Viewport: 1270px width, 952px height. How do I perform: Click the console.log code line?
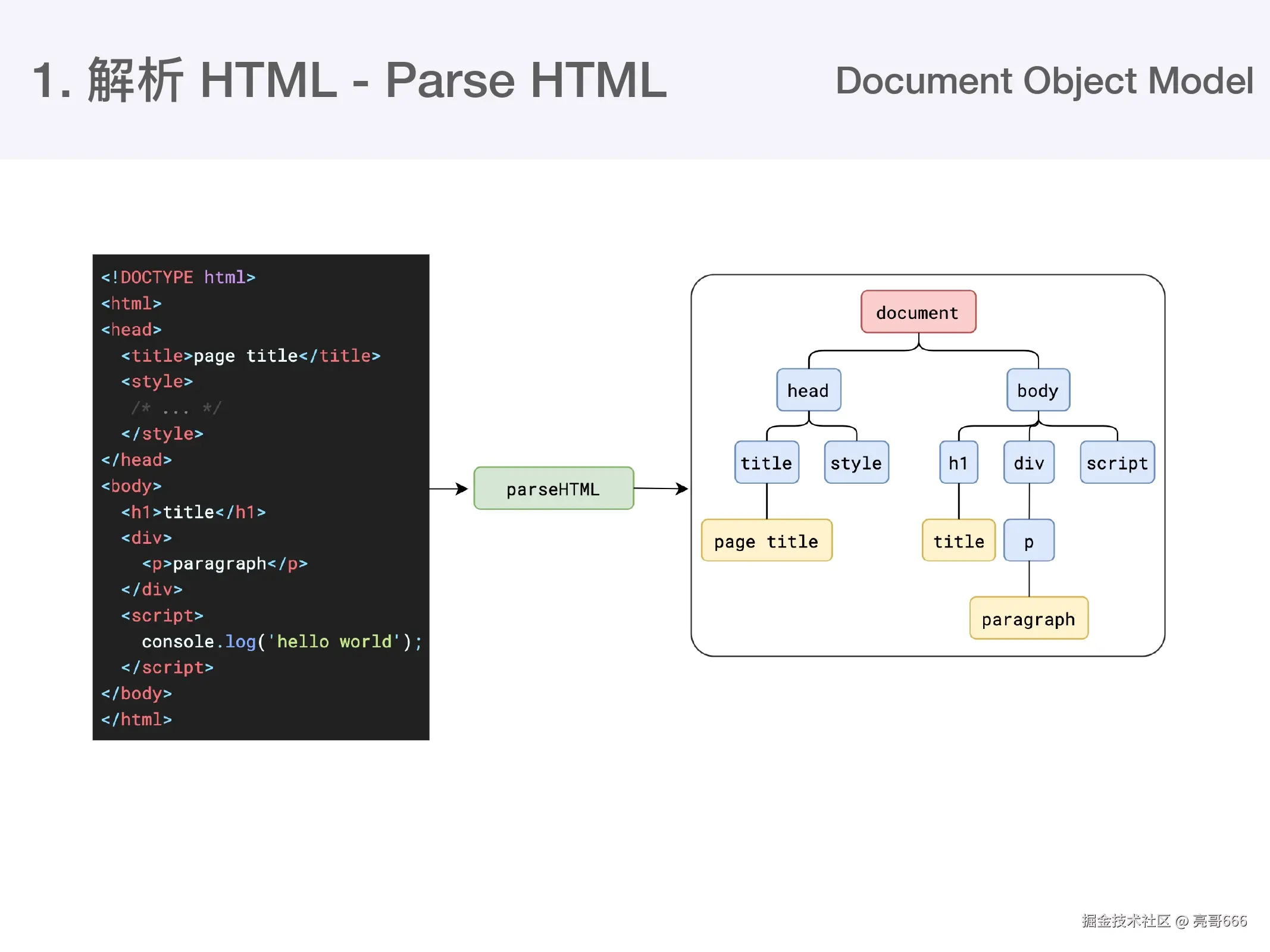pos(281,641)
